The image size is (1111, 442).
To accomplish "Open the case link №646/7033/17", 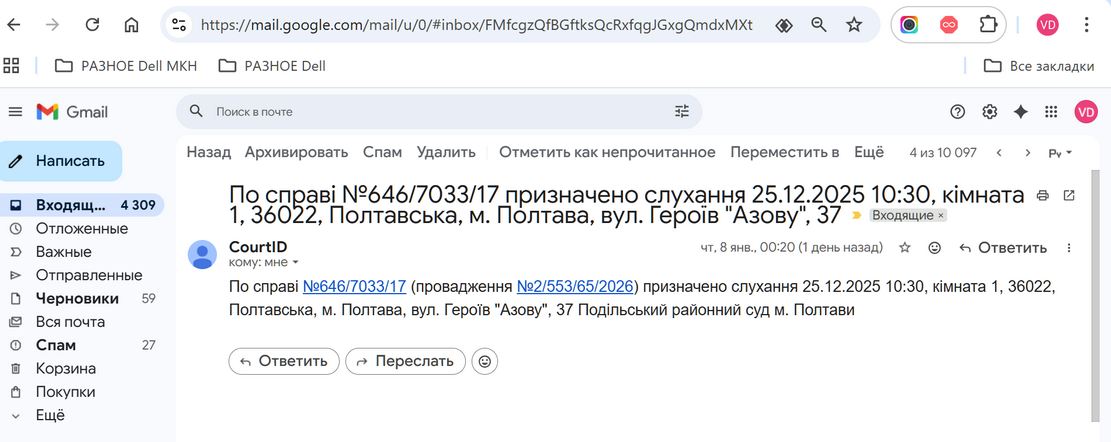I will point(354,286).
